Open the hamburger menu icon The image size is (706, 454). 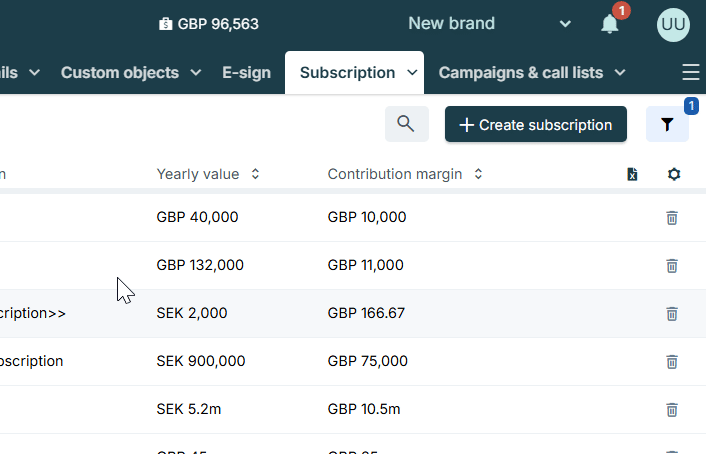691,72
